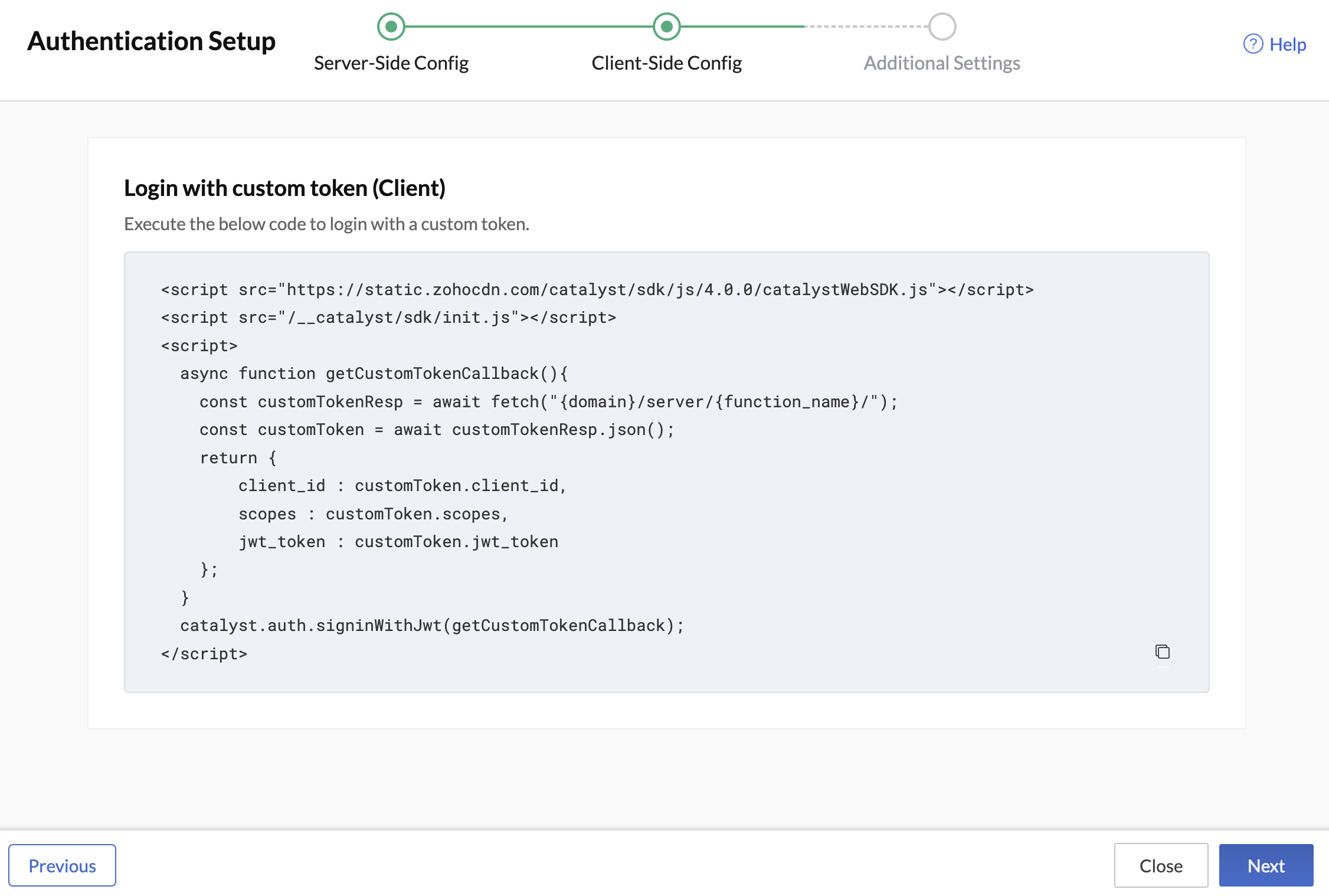Select the Server-Side Config step circle

tap(391, 26)
